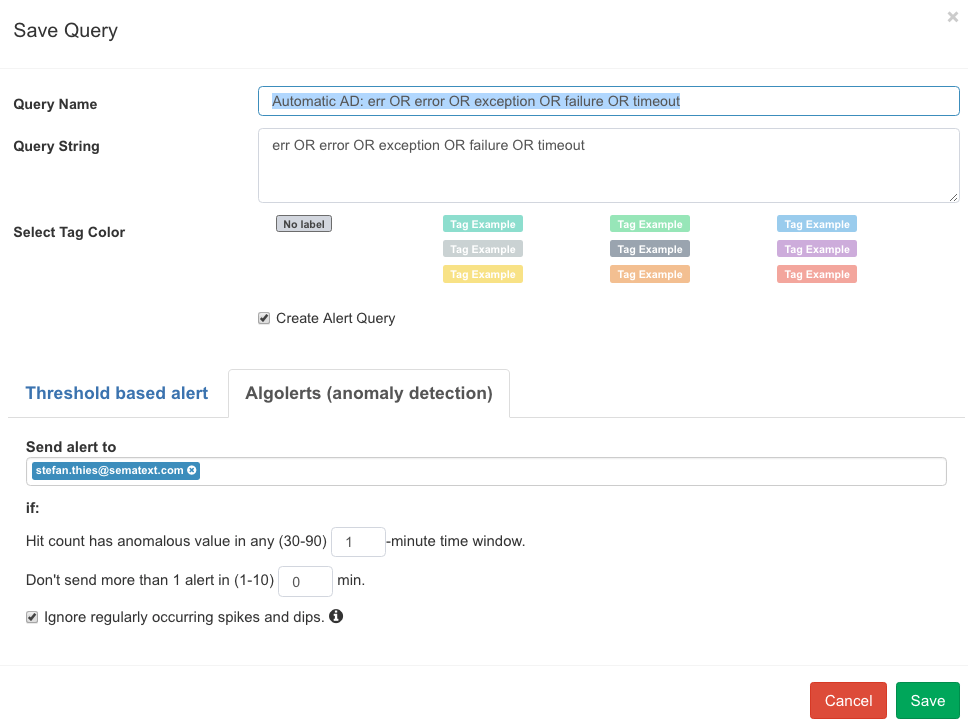The width and height of the screenshot is (968, 728).
Task: Toggle Ignore regularly occurring spikes checkbox
Action: click(x=32, y=617)
